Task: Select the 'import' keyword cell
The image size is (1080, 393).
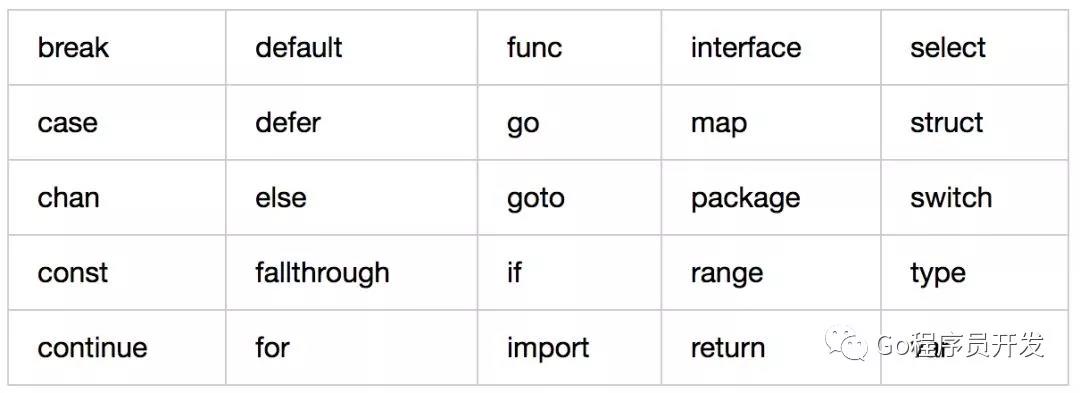Action: click(569, 347)
